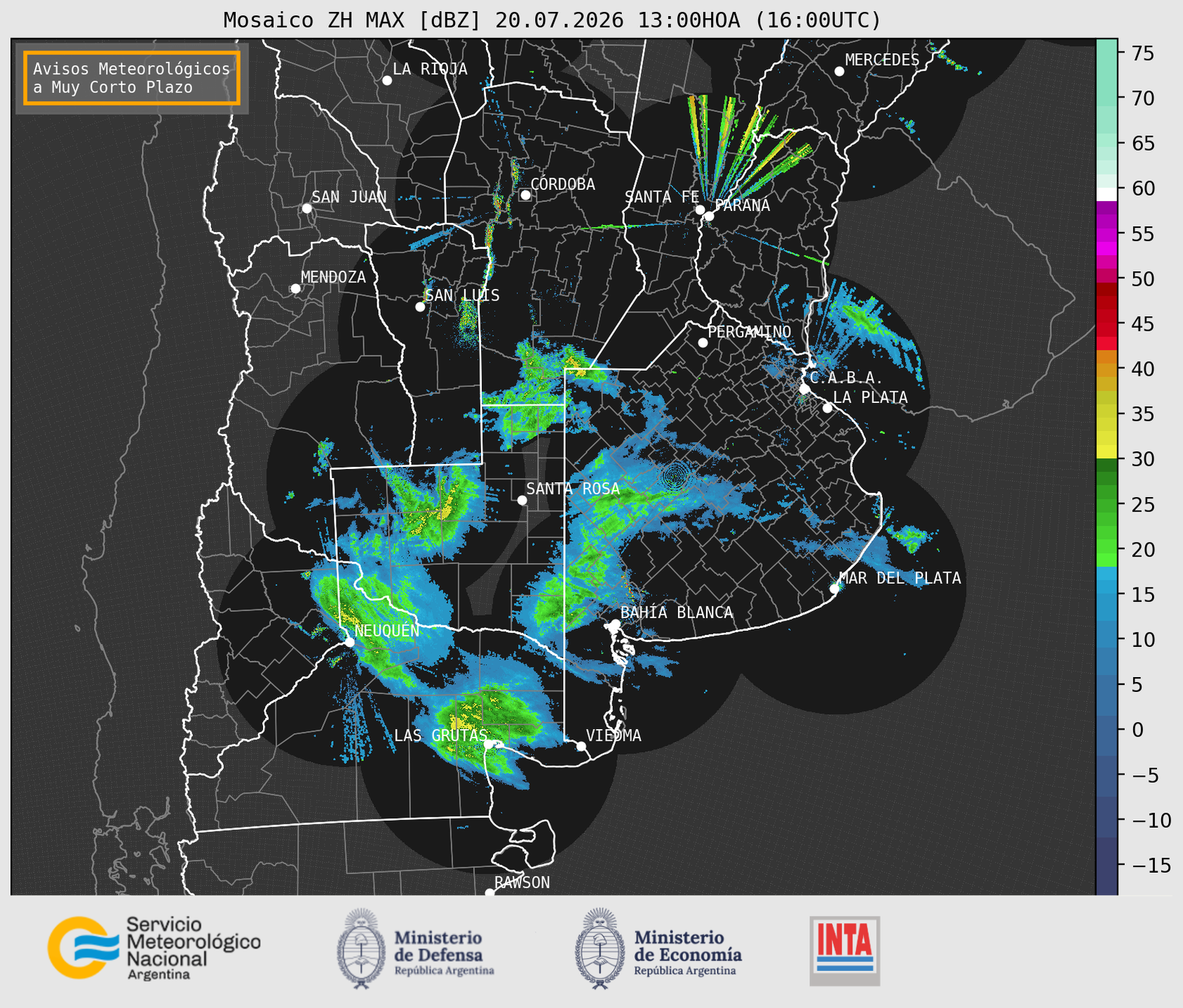Click the Viedma city marker
Image resolution: width=1183 pixels, height=1008 pixels.
click(581, 746)
